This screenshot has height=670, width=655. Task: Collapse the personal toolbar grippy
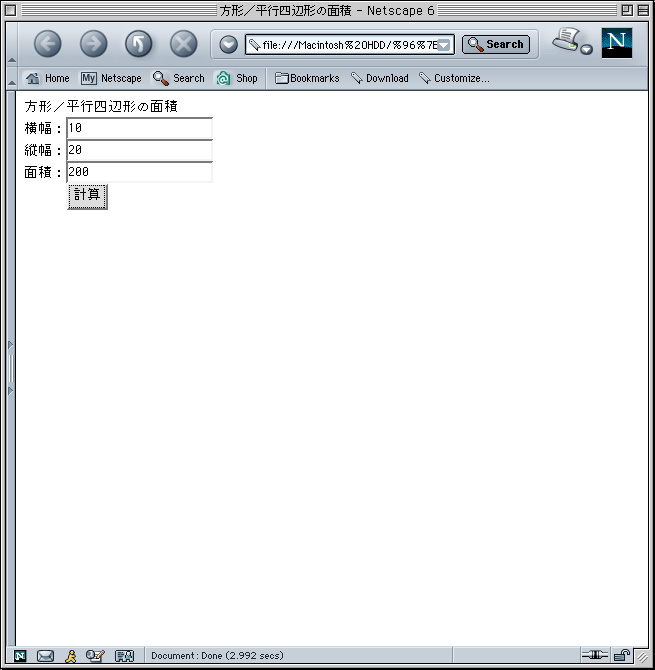[x=12, y=78]
